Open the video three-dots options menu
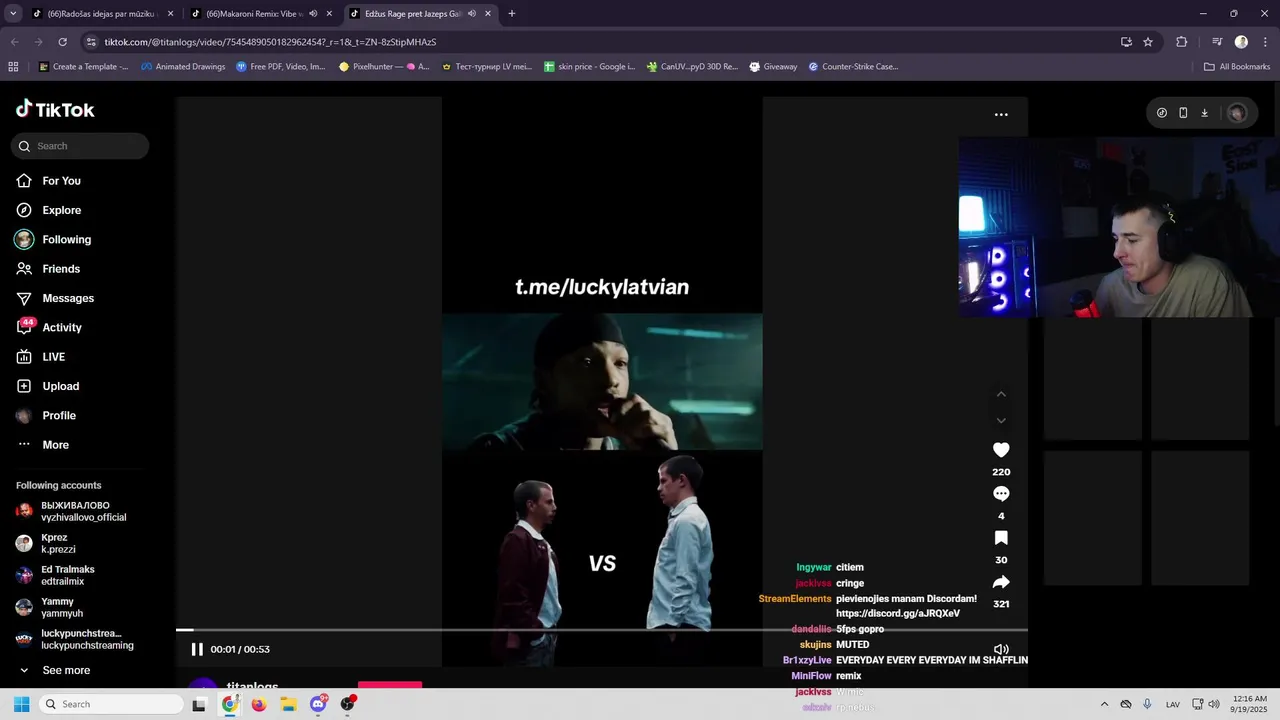 [1001, 115]
